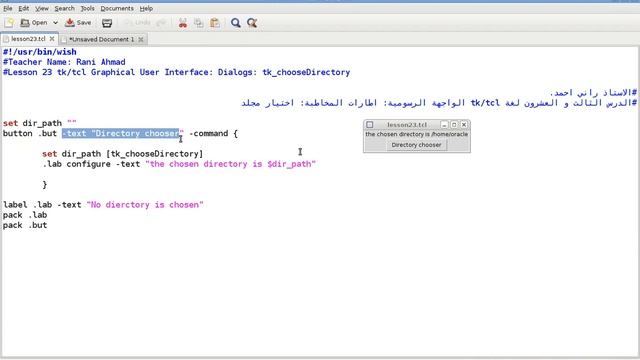Click the Directory chooser button in Tk window
This screenshot has height=360, width=640.
[416, 145]
